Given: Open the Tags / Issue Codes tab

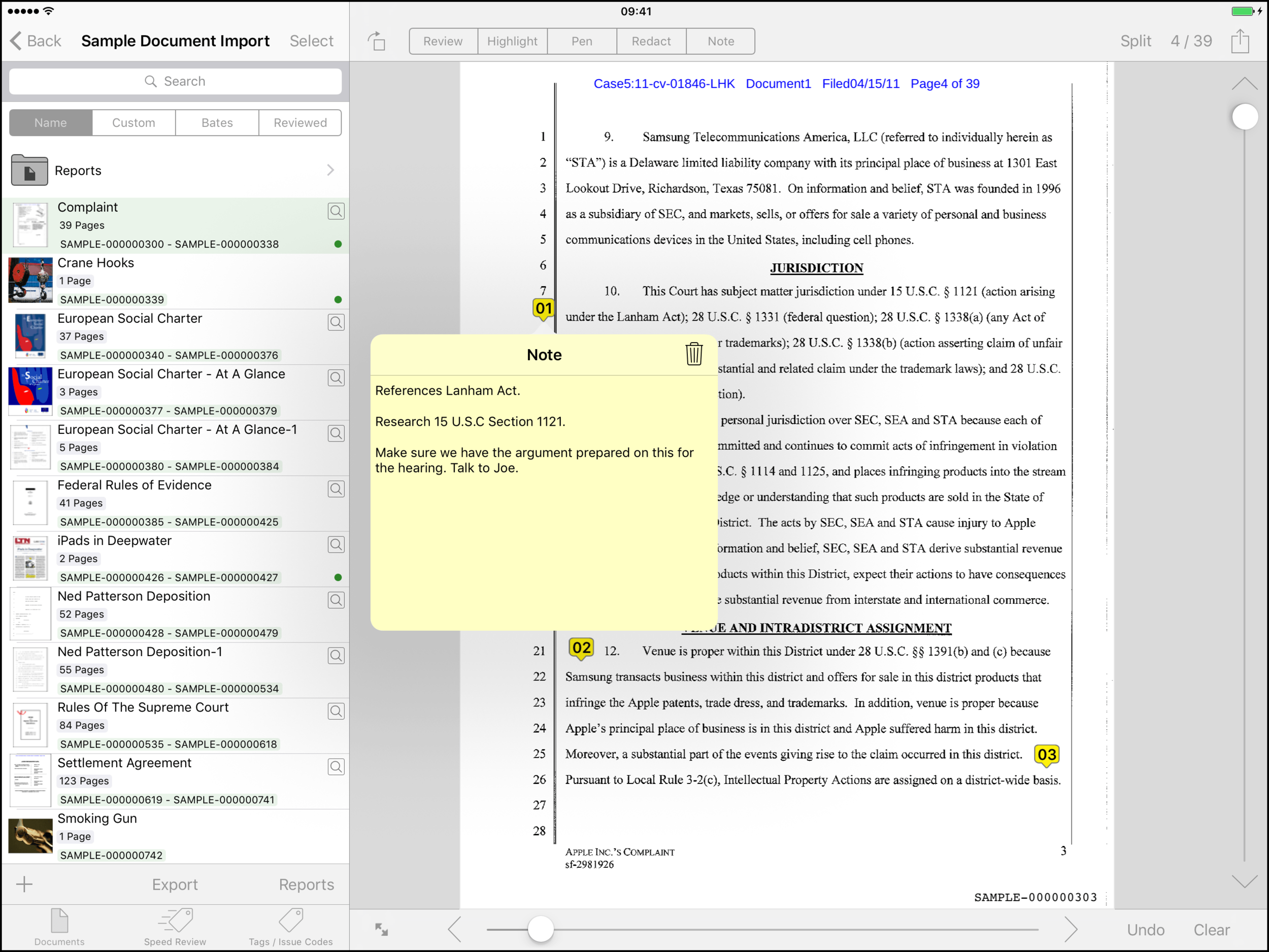Looking at the screenshot, I should [291, 927].
